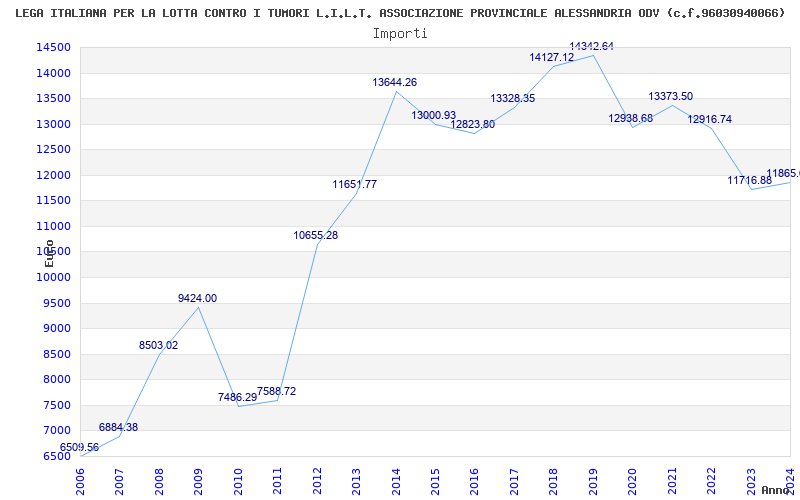The width and height of the screenshot is (800, 500).
Task: Click the data label 11716.88
Action: (x=749, y=181)
